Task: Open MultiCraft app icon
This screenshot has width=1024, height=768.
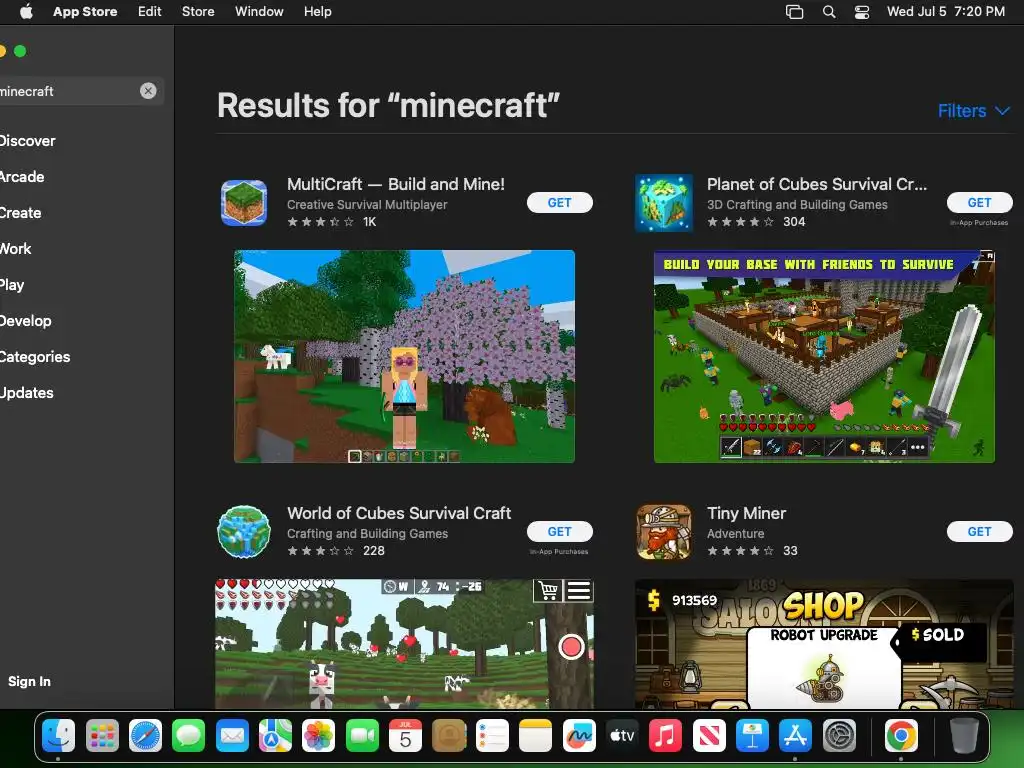Action: click(x=244, y=202)
